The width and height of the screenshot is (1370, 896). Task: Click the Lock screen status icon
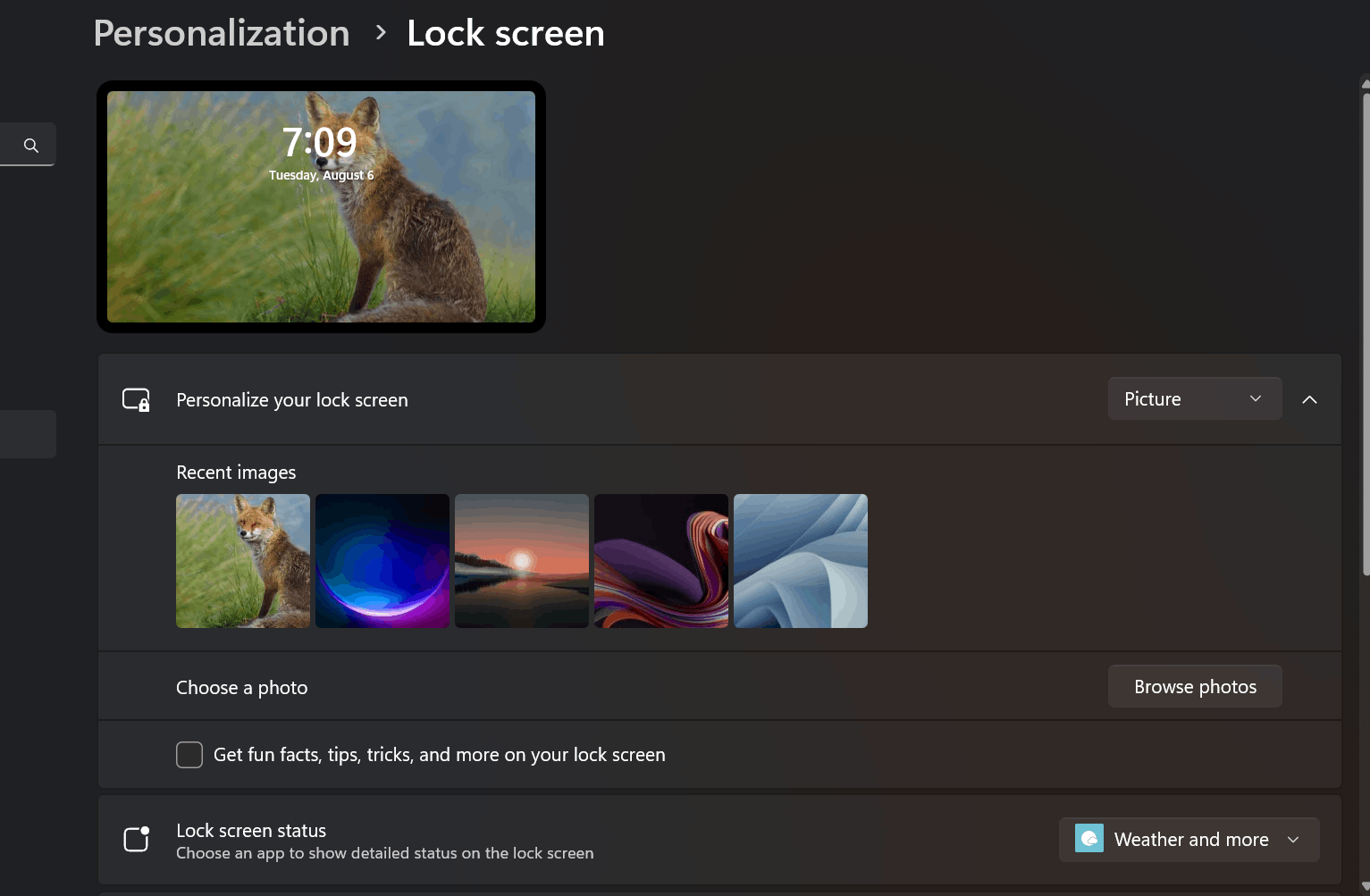pyautogui.click(x=136, y=839)
